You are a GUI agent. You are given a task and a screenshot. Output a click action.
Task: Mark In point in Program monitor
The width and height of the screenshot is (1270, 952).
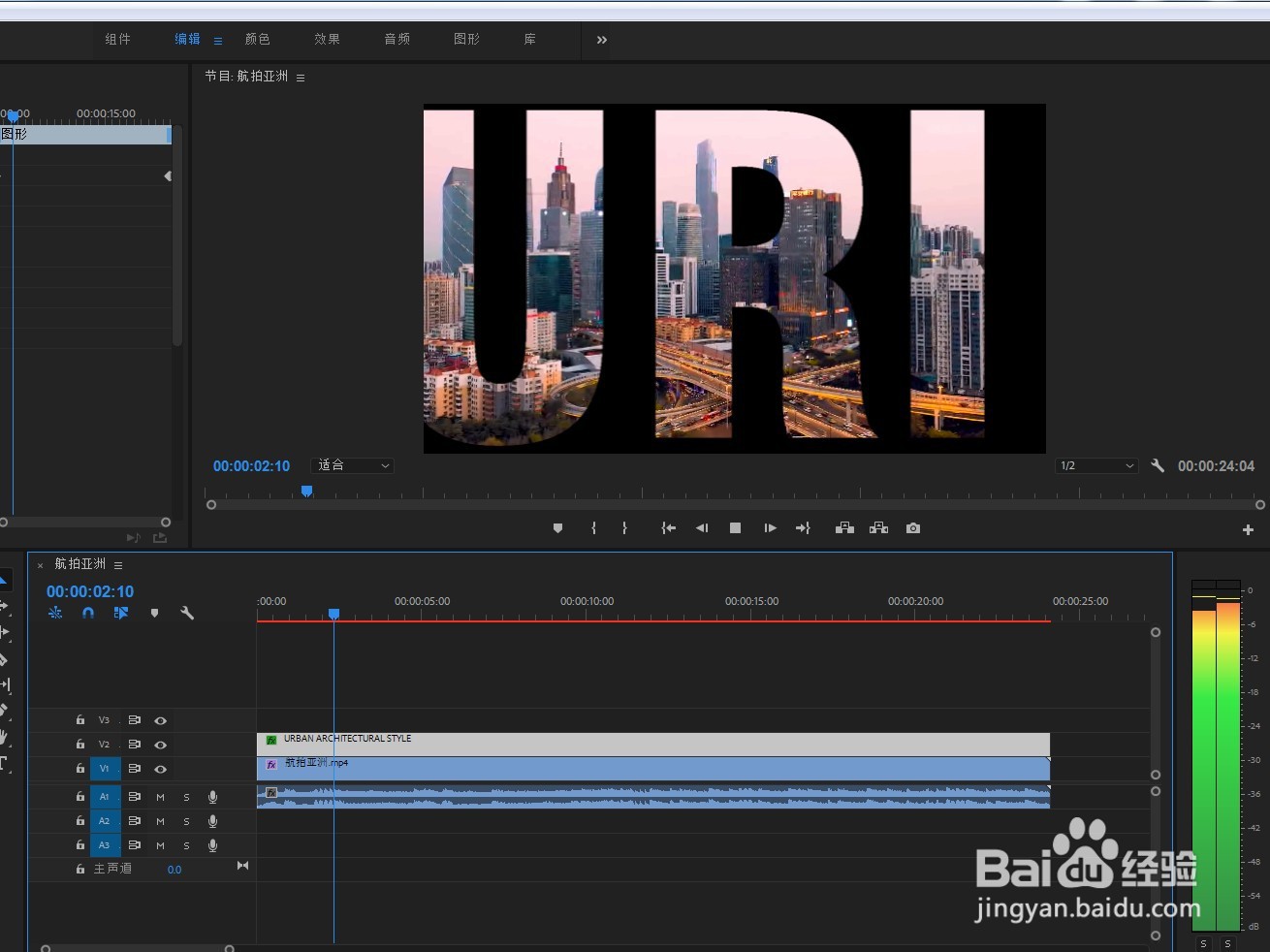pos(593,528)
